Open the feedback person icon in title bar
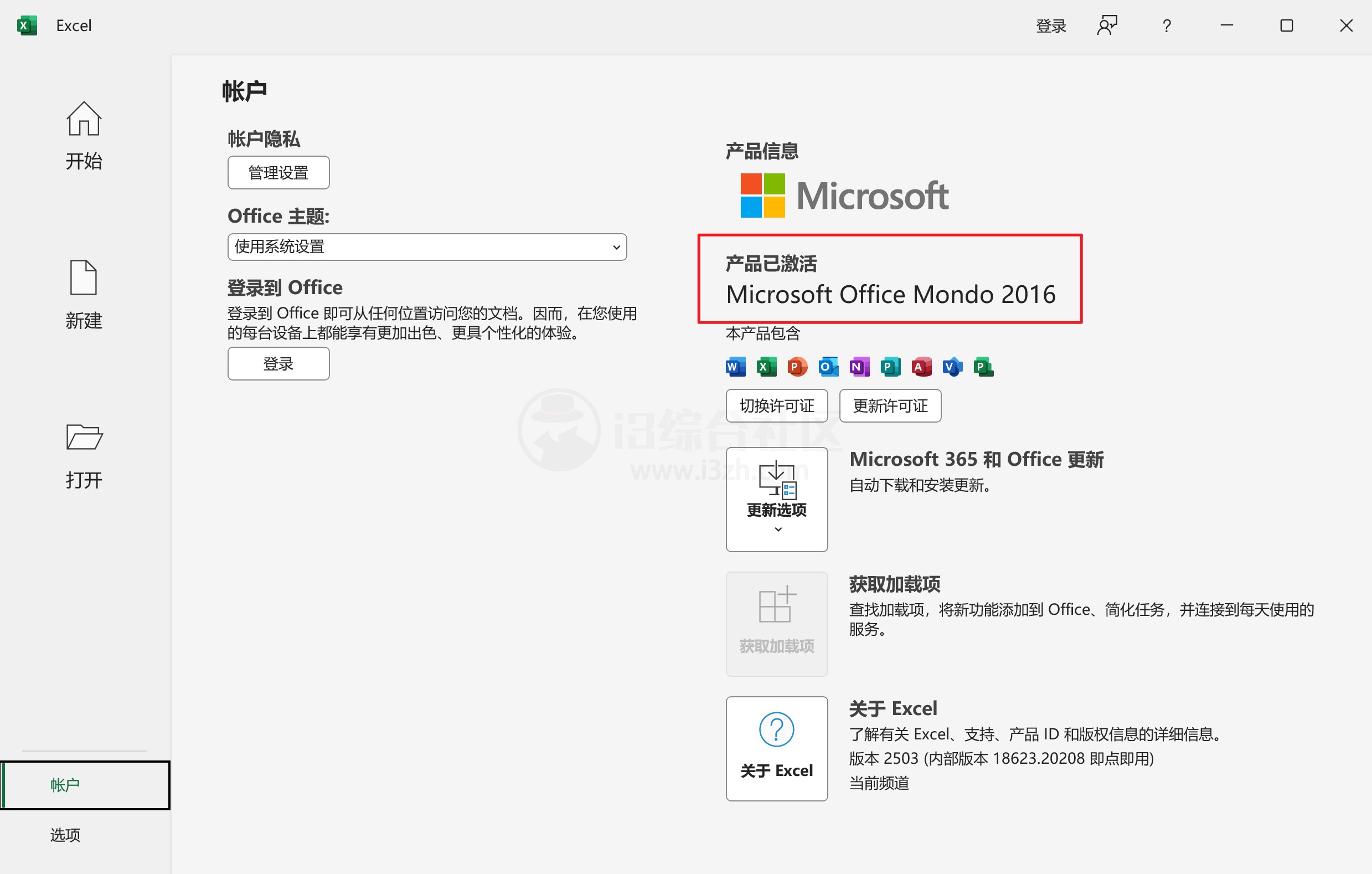 1107,25
